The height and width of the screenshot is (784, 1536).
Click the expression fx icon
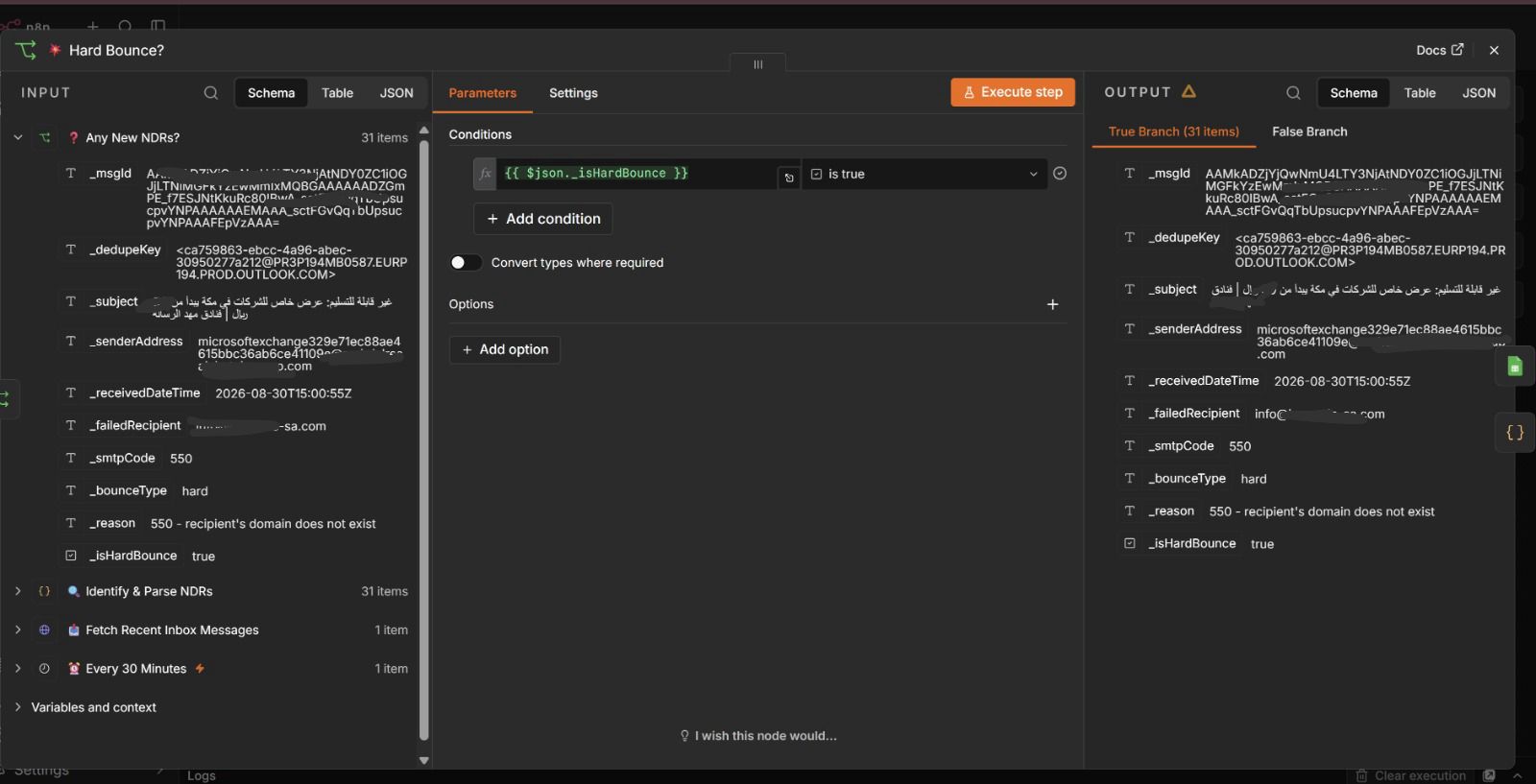point(485,174)
